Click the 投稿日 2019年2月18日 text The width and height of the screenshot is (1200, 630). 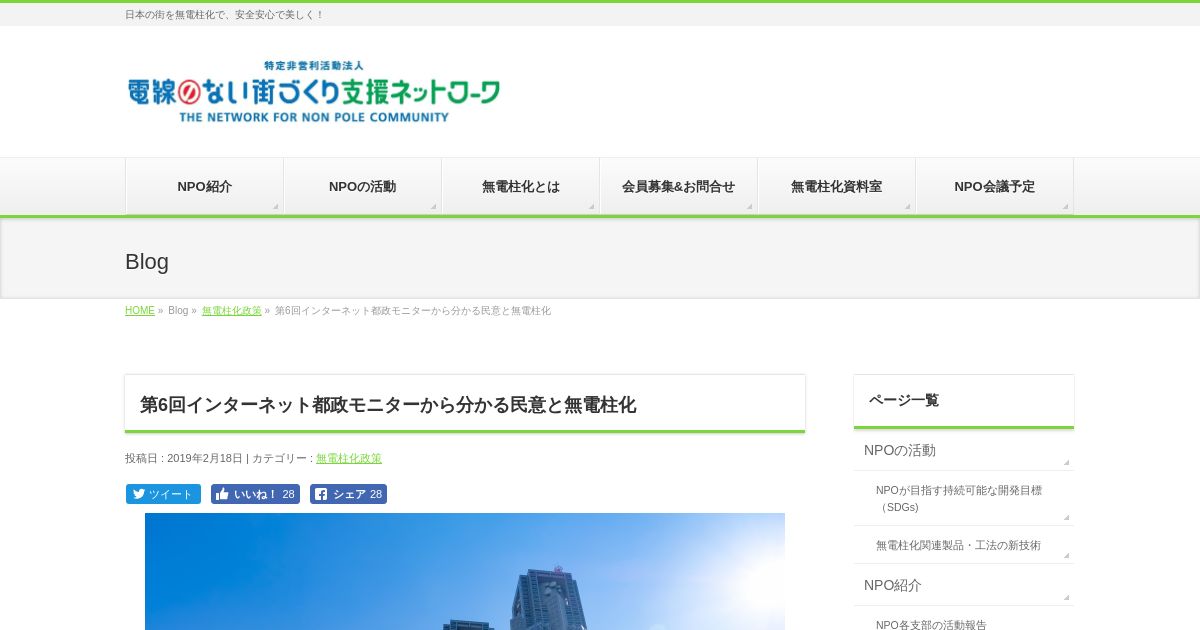pyautogui.click(x=184, y=458)
